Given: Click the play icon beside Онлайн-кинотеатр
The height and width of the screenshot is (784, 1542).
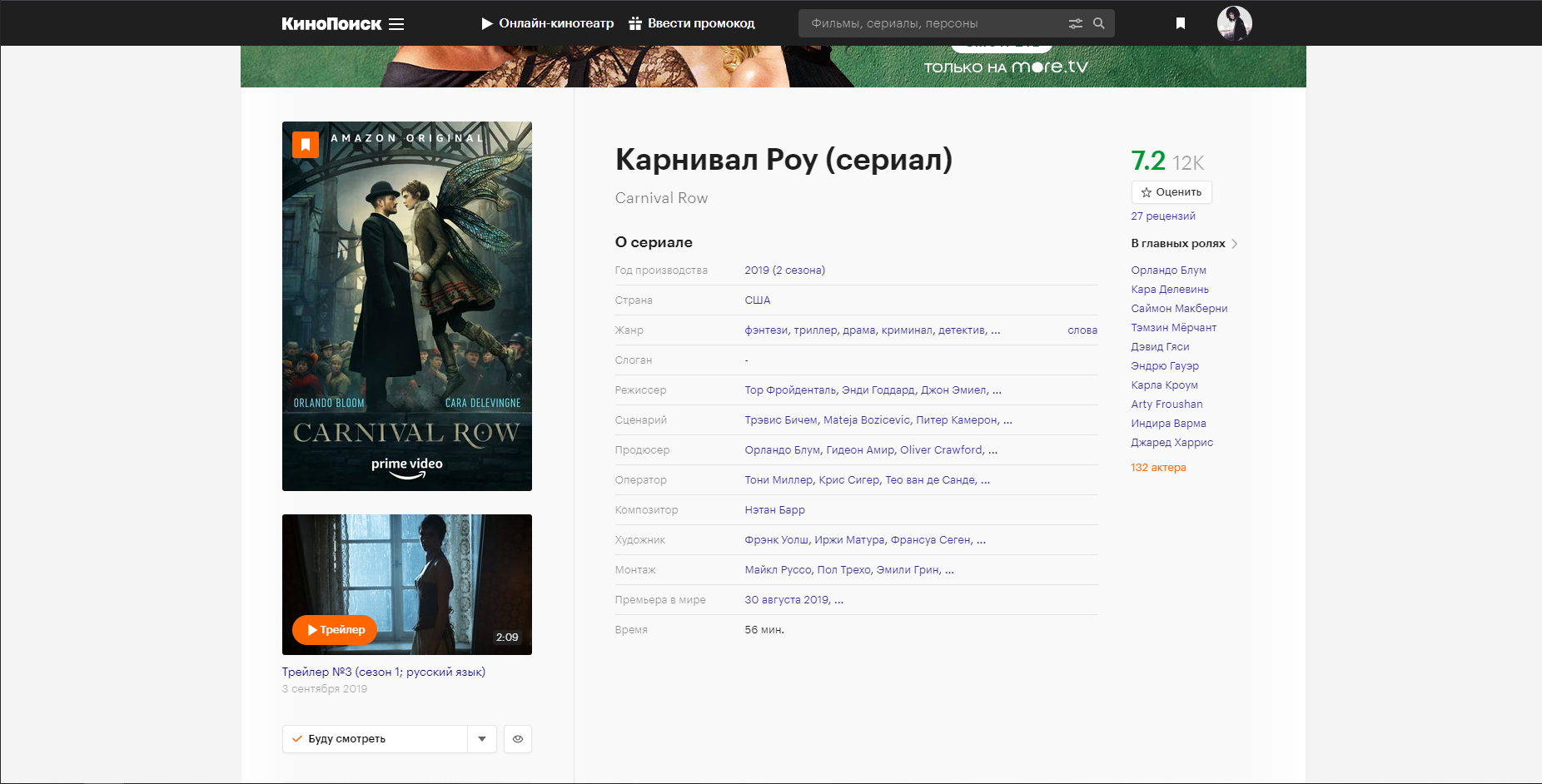Looking at the screenshot, I should point(487,23).
